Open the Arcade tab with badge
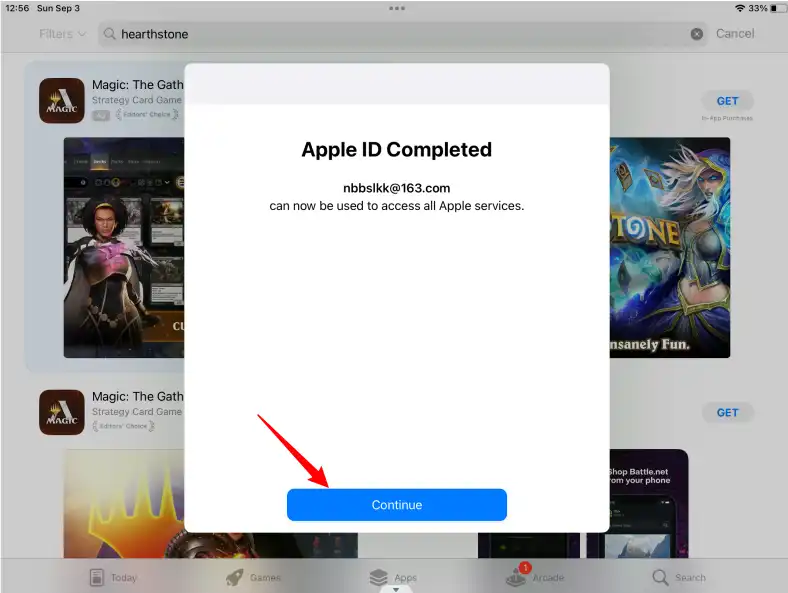 (535, 577)
